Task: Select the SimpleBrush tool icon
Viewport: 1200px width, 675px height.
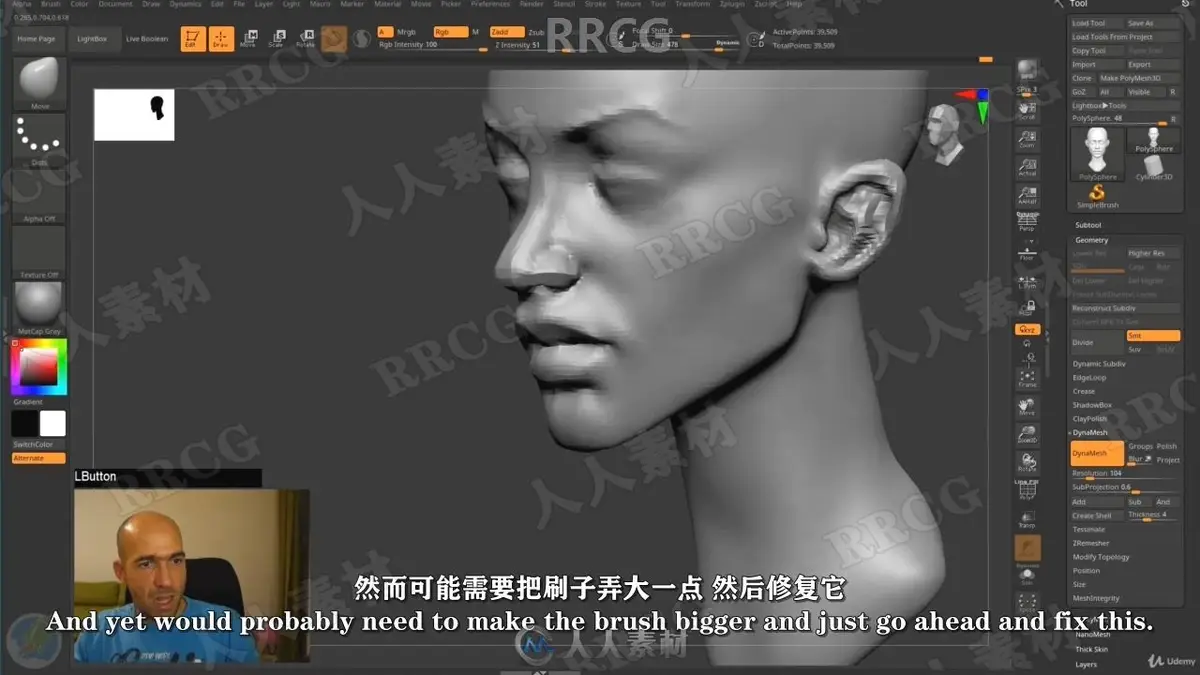Action: [x=1097, y=194]
